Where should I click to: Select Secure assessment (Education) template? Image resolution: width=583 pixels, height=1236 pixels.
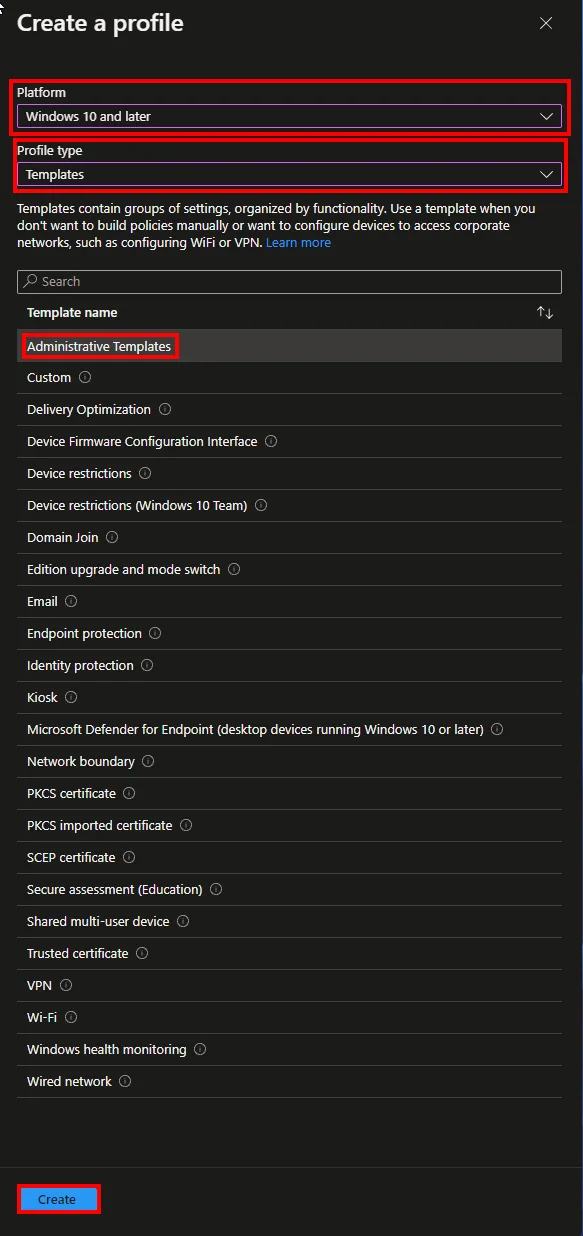(289, 890)
